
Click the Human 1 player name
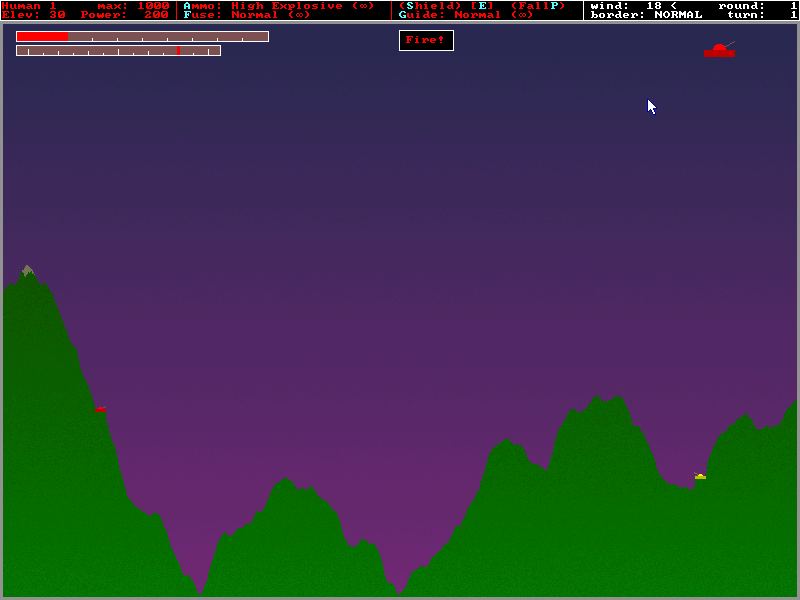click(29, 6)
